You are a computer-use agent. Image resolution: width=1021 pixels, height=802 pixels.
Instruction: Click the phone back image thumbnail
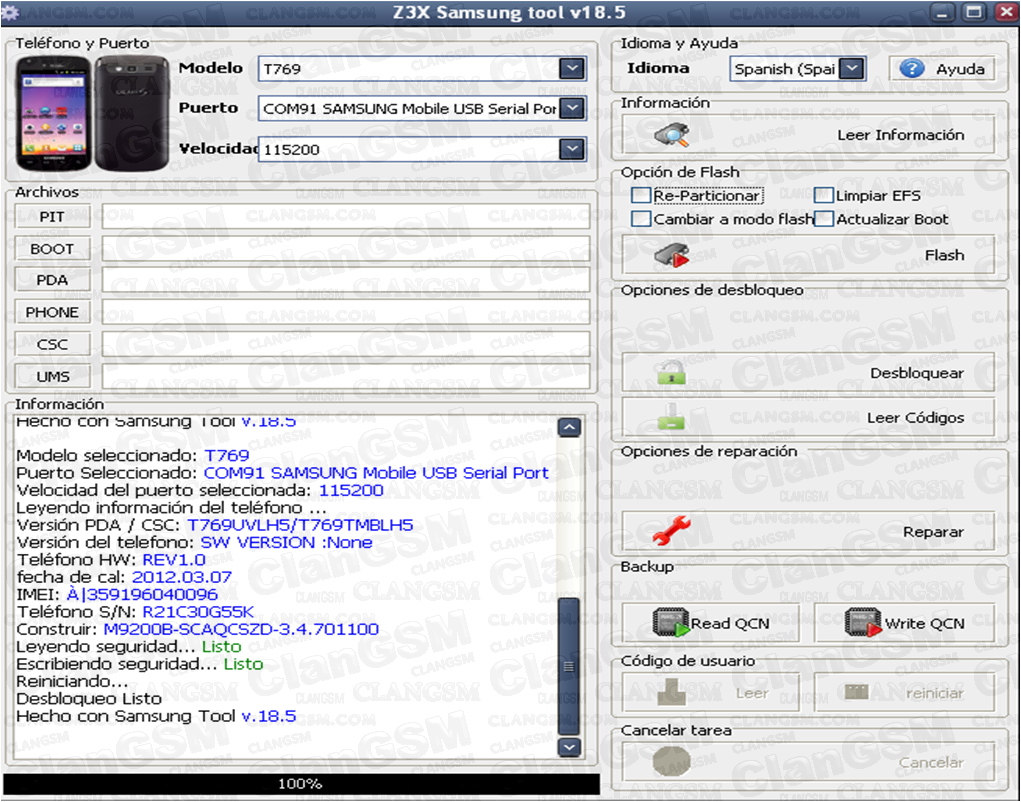(132, 114)
